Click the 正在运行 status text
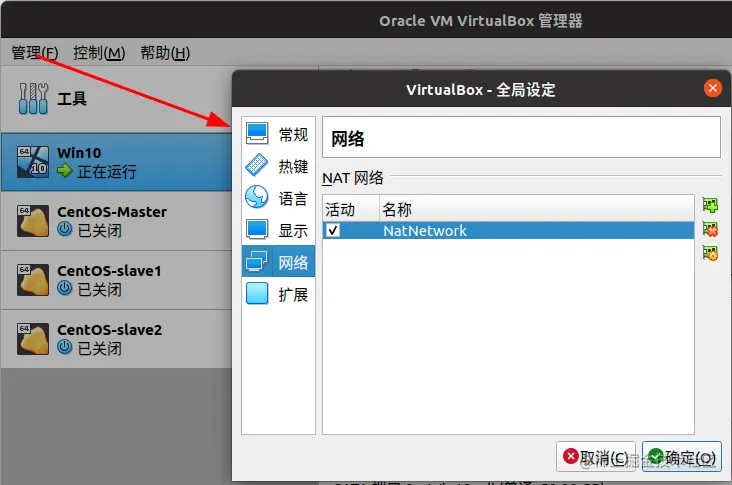Image resolution: width=732 pixels, height=485 pixels. pos(107,171)
